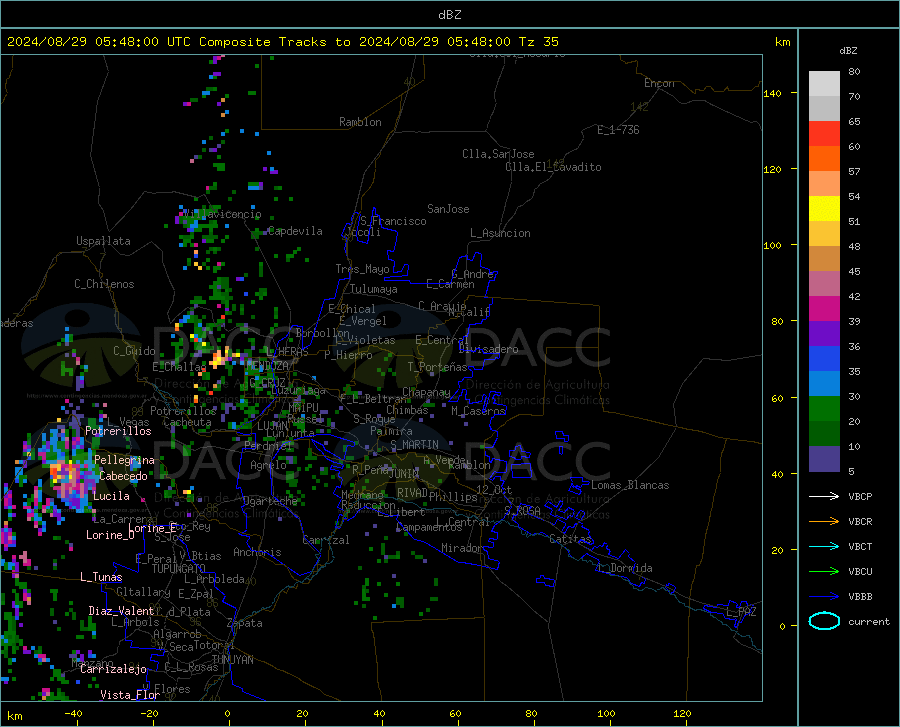
Task: Click the 'Tulumaya' map label
Action: [x=374, y=289]
